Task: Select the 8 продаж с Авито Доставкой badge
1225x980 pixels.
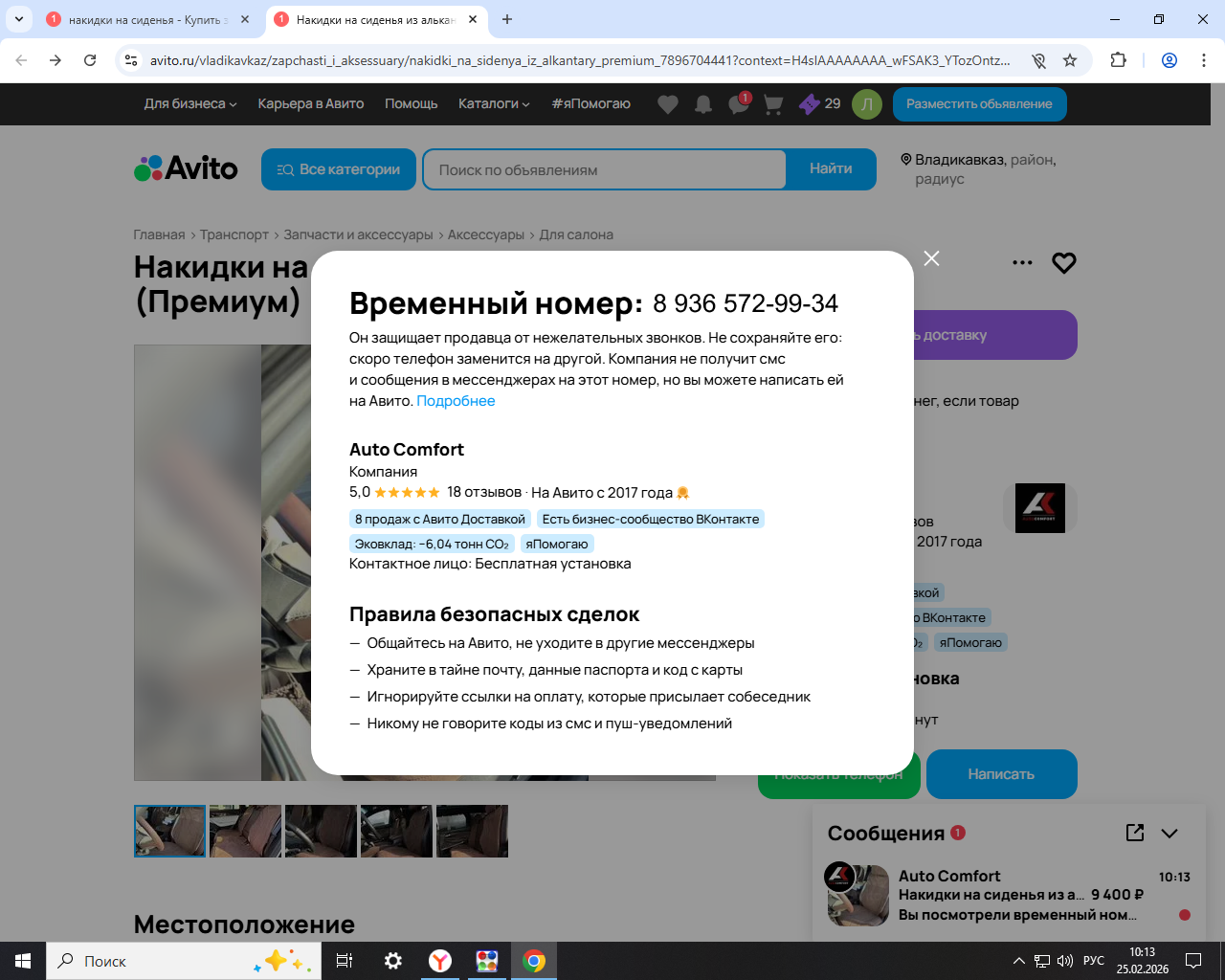Action: 440,519
